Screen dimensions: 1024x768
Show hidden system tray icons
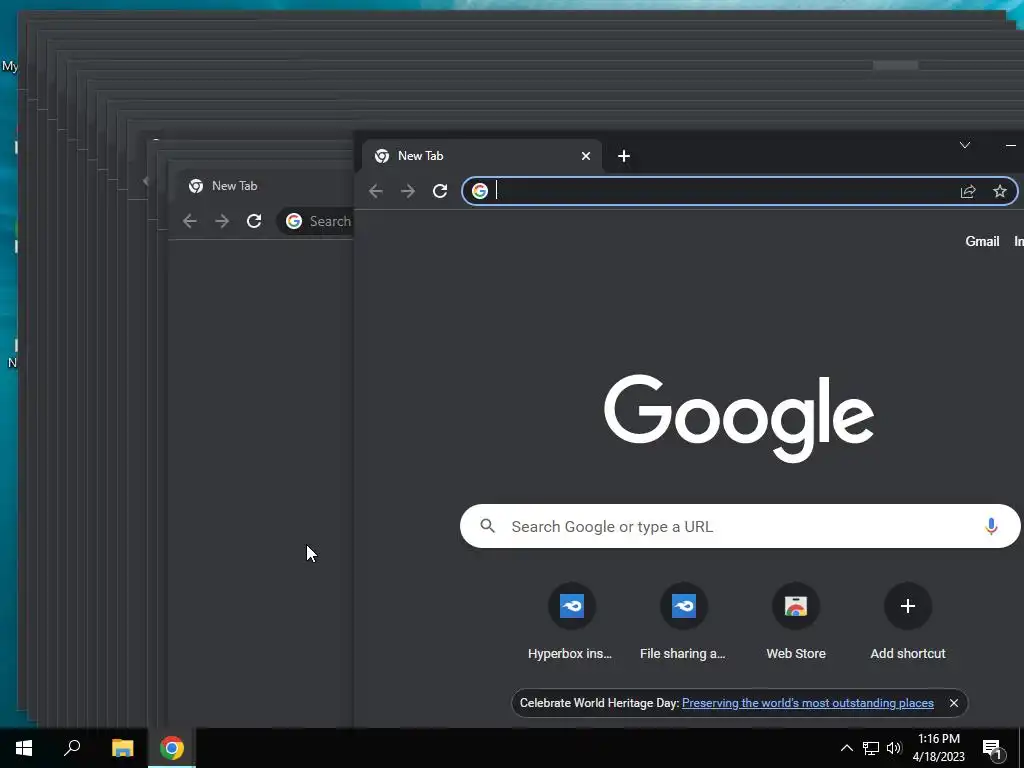pos(846,748)
